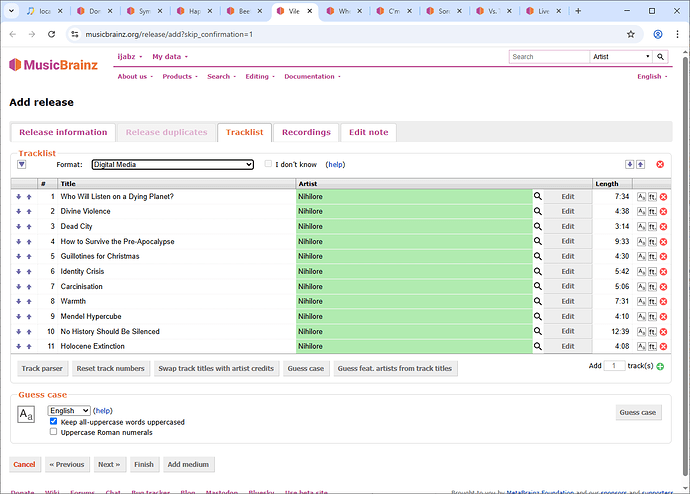The image size is (690, 494).
Task: Open the Release information tab
Action: click(63, 132)
